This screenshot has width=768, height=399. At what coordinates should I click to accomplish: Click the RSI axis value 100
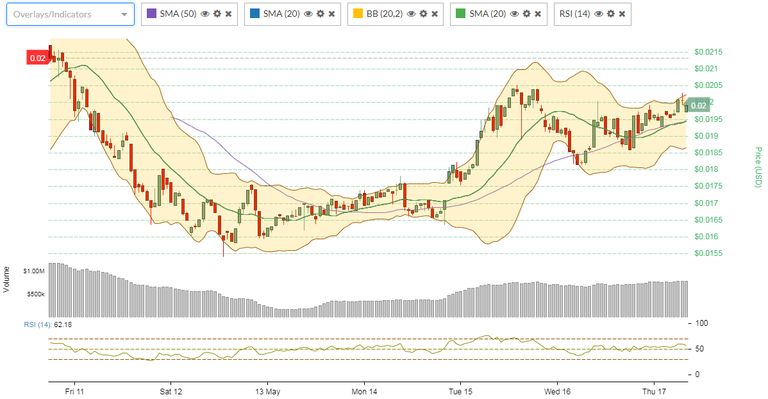click(702, 323)
